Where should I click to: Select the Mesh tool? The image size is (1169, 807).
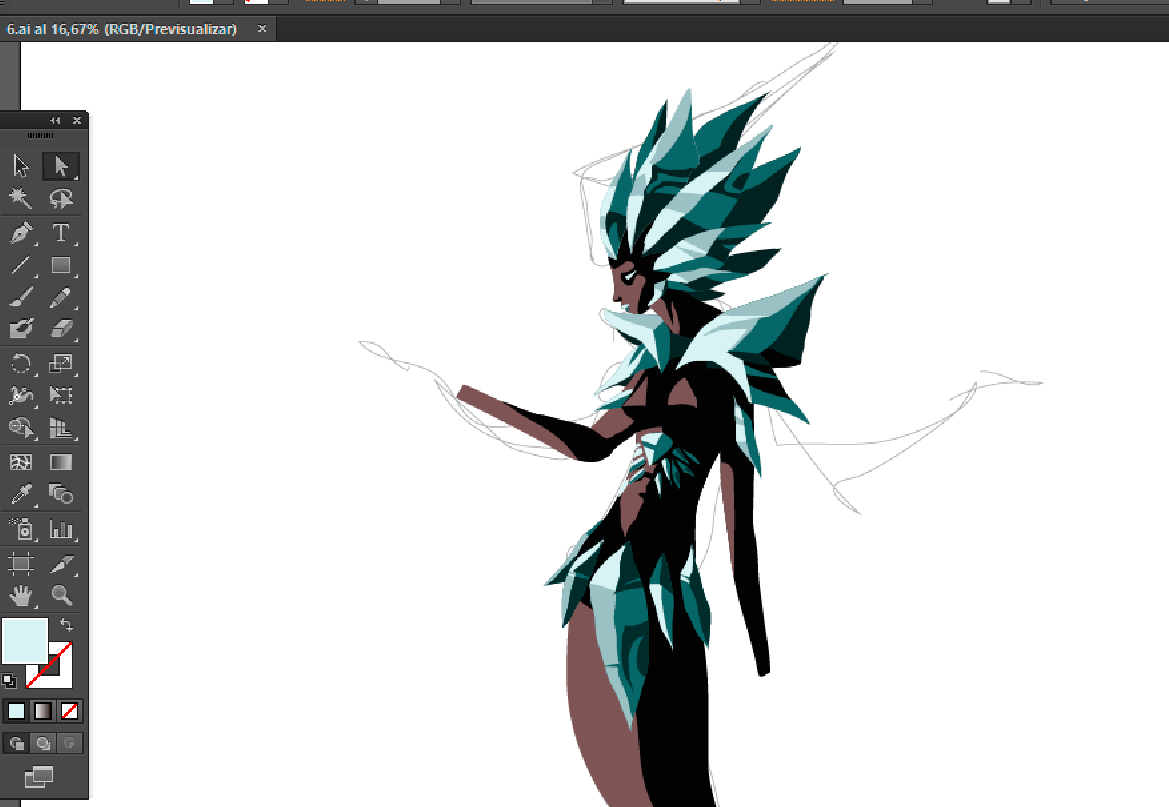click(21, 462)
